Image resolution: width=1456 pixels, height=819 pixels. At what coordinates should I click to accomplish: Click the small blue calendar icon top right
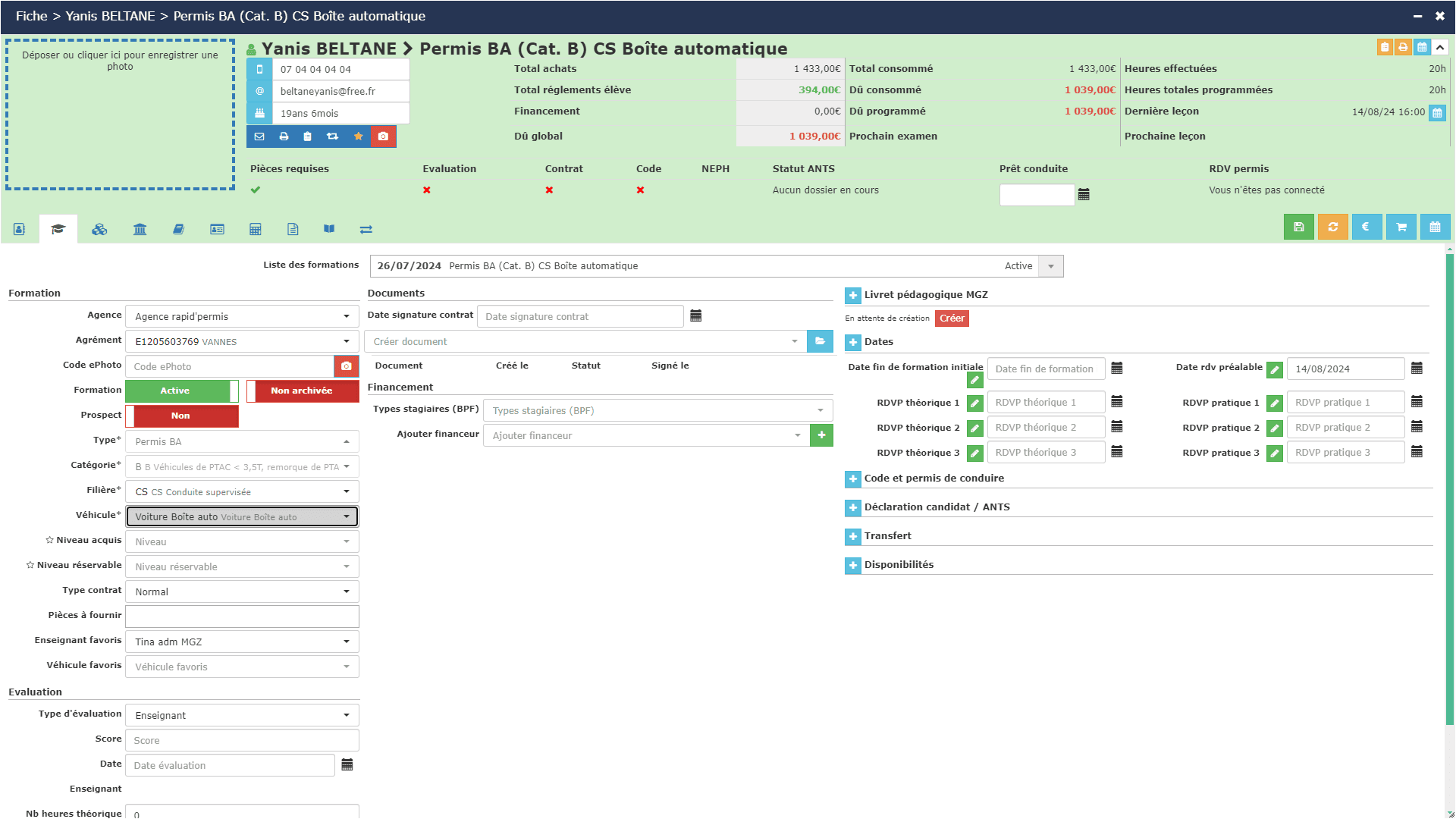(1422, 47)
